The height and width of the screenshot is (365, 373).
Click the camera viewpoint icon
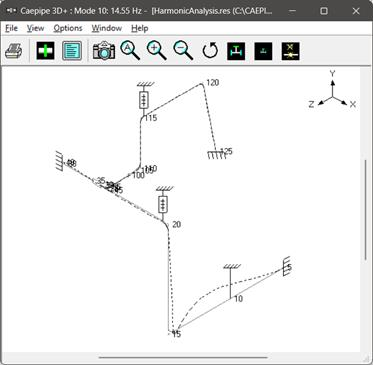point(104,51)
